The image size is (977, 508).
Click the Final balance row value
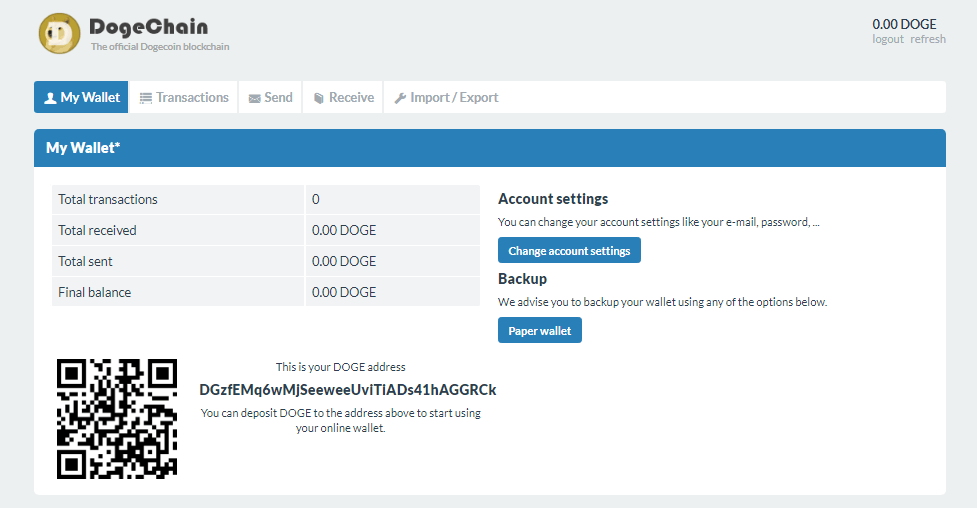tap(344, 292)
